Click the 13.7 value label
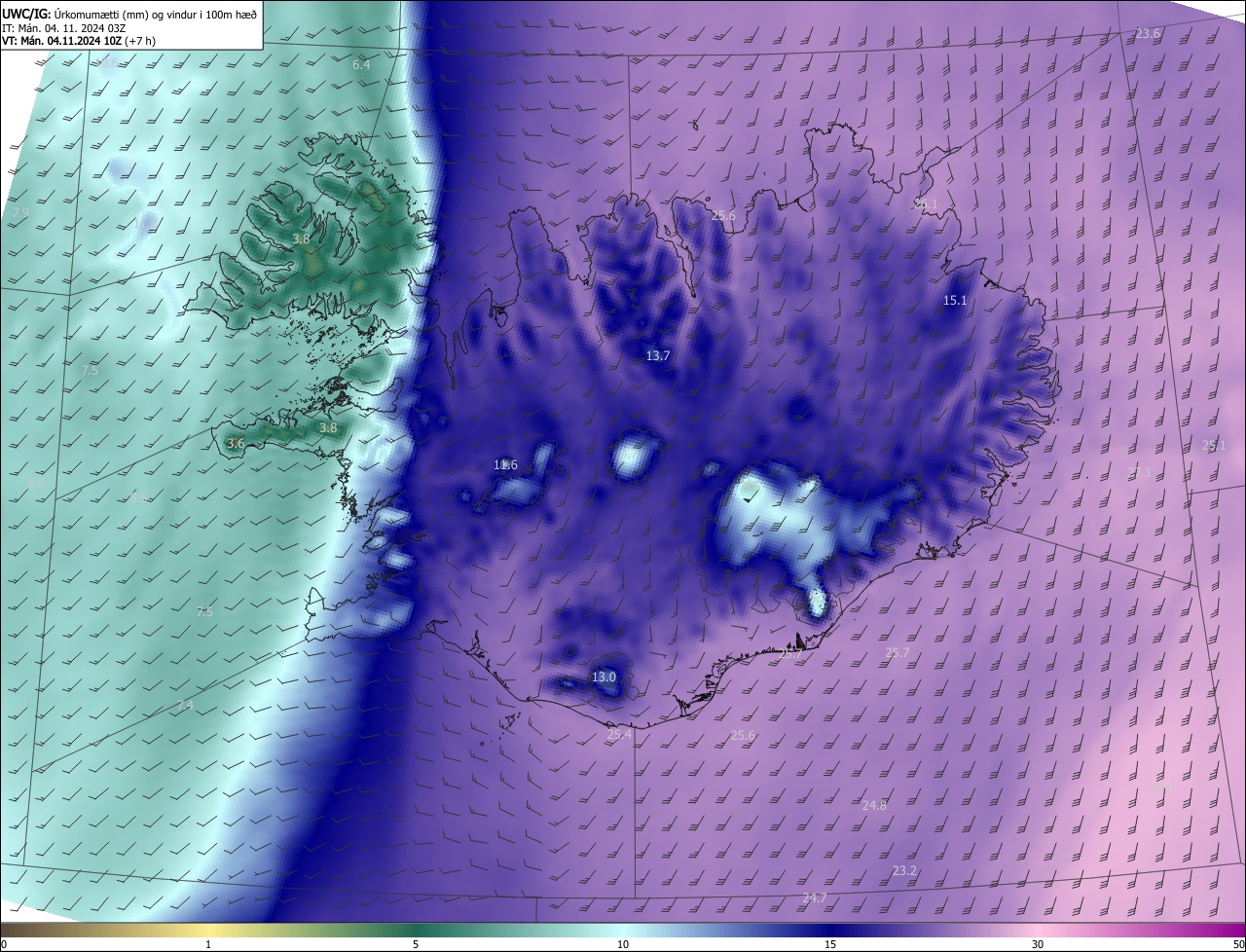This screenshot has width=1246, height=952. click(658, 355)
